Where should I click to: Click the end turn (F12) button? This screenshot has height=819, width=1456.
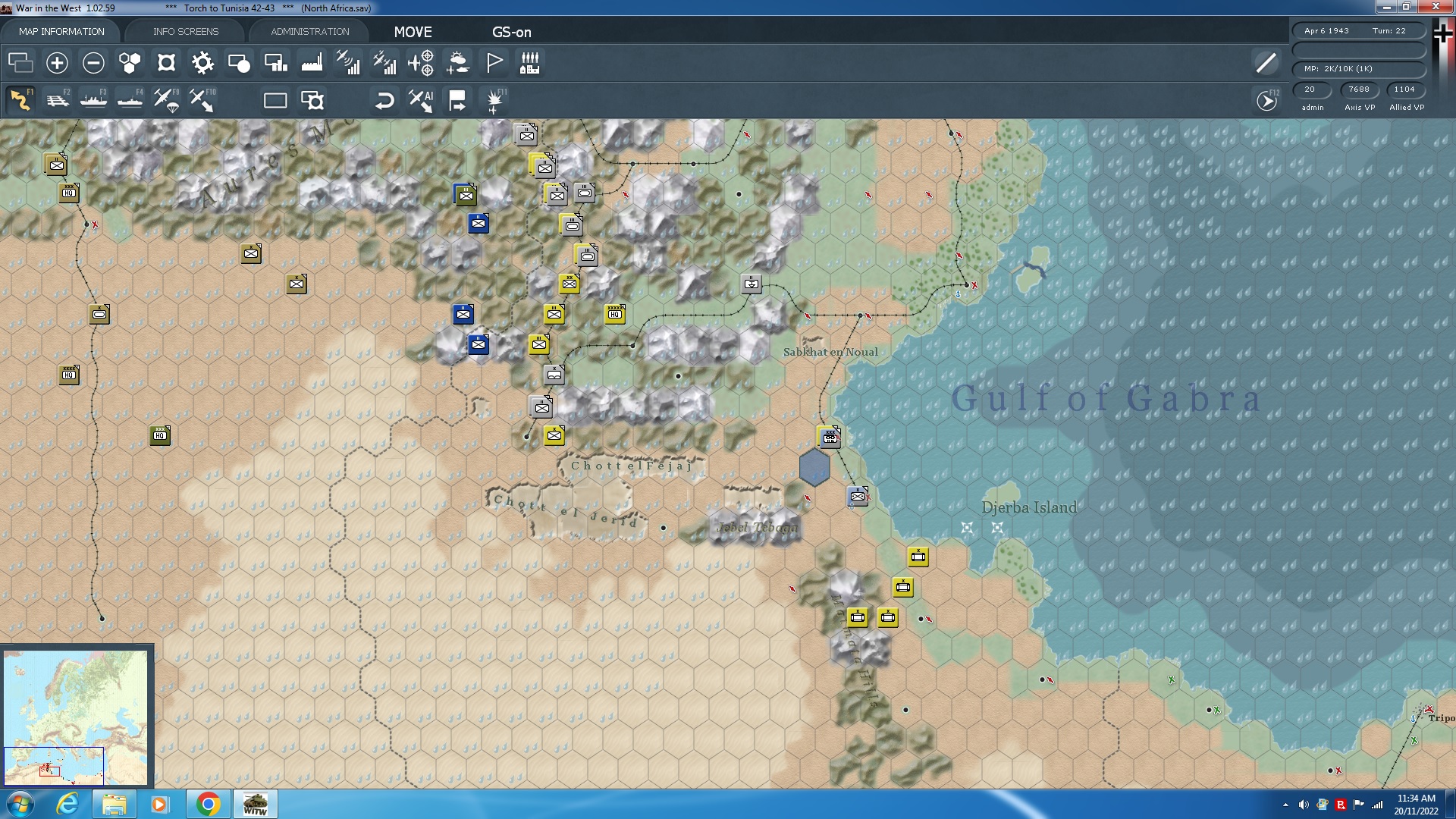click(1266, 100)
